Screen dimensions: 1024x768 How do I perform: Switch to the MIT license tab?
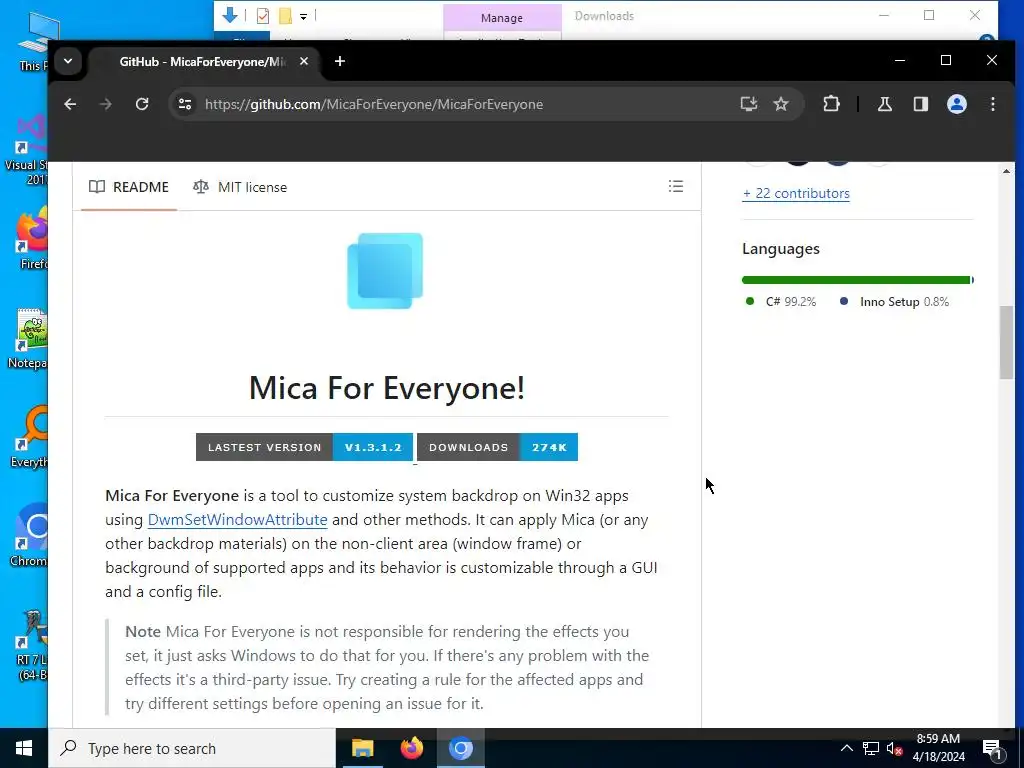(x=240, y=187)
